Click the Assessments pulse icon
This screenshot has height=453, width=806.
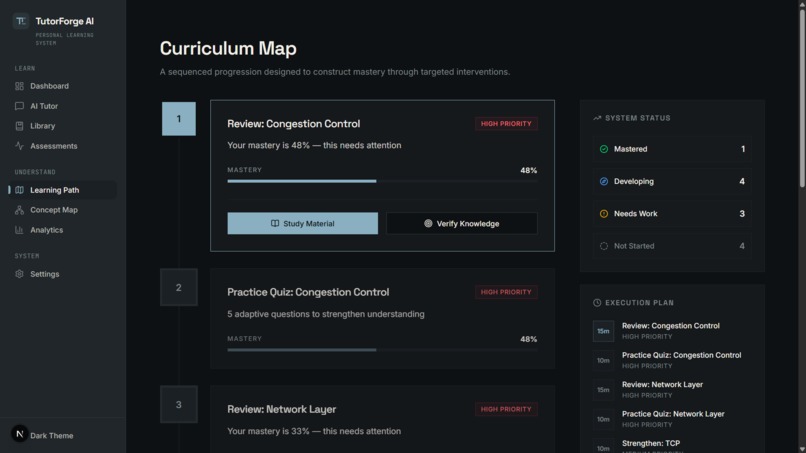(x=19, y=146)
